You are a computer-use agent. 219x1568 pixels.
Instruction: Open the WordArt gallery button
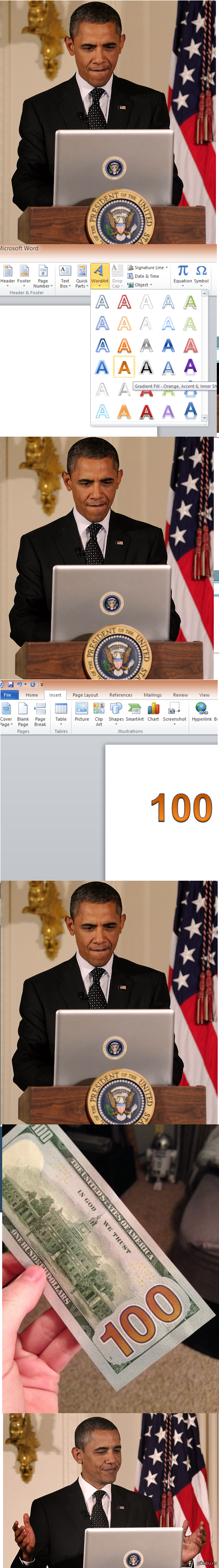[x=100, y=276]
